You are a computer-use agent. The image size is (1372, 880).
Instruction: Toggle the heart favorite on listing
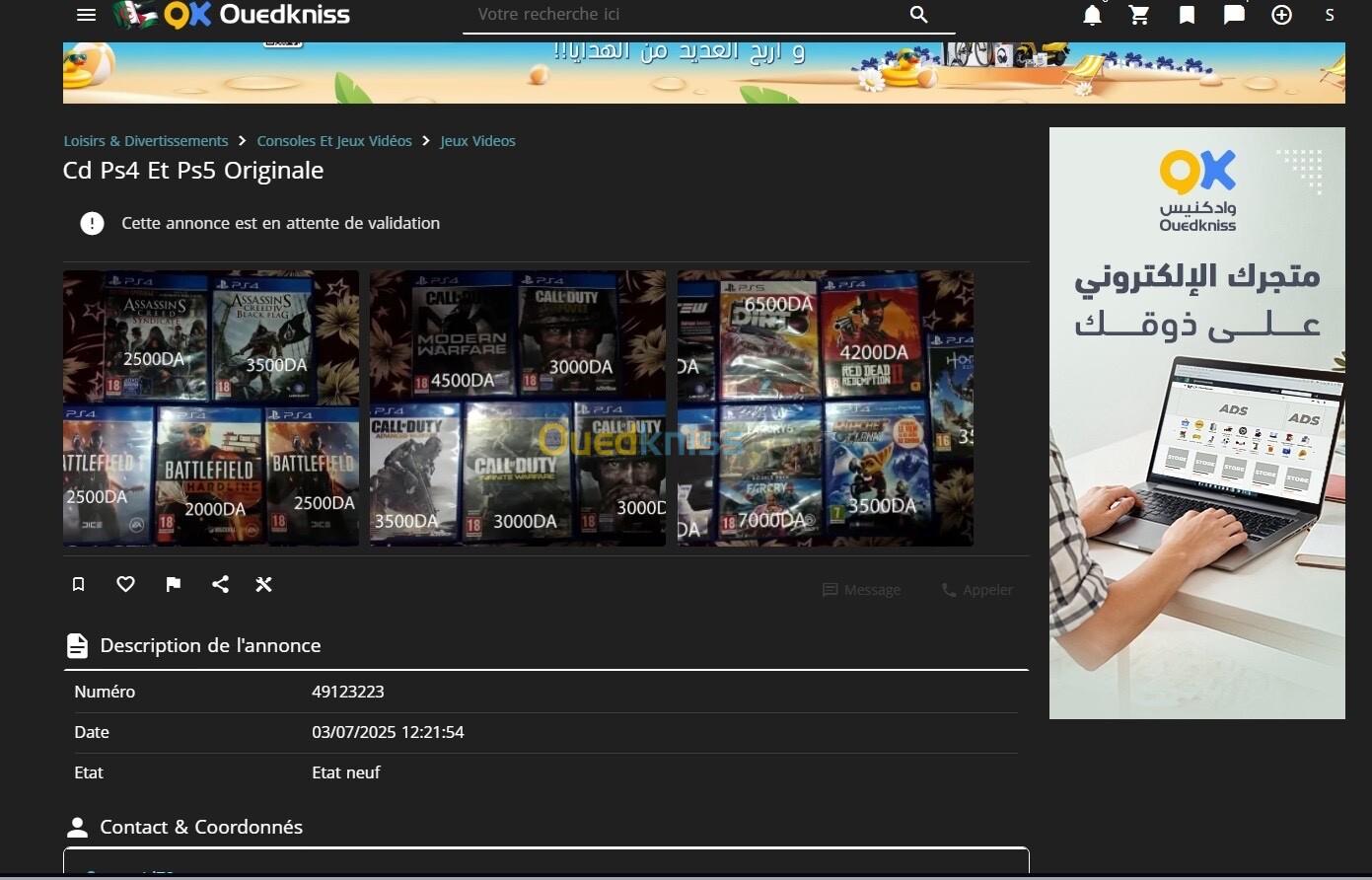pos(125,584)
